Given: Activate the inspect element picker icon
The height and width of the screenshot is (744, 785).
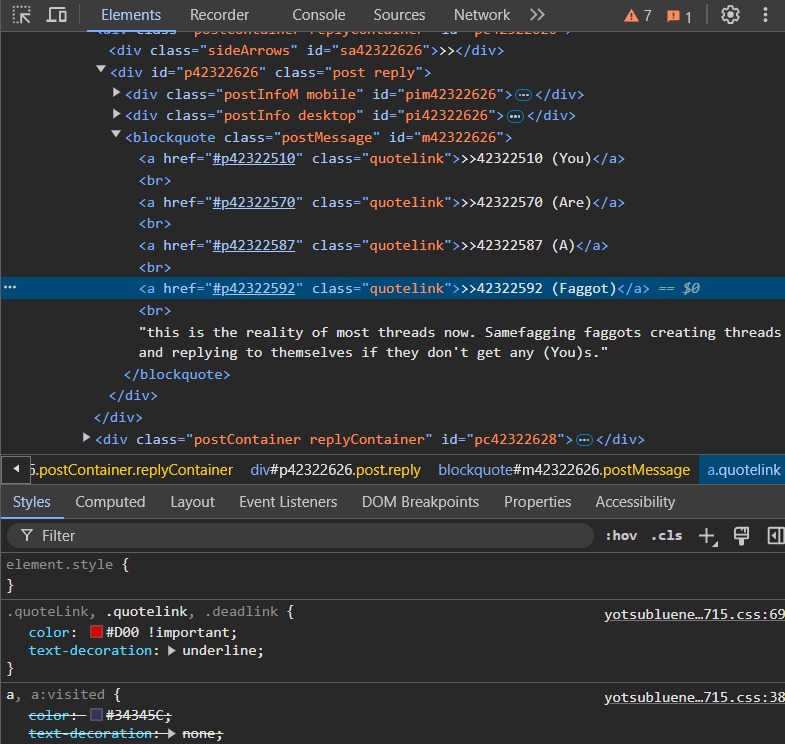Looking at the screenshot, I should click(x=22, y=15).
